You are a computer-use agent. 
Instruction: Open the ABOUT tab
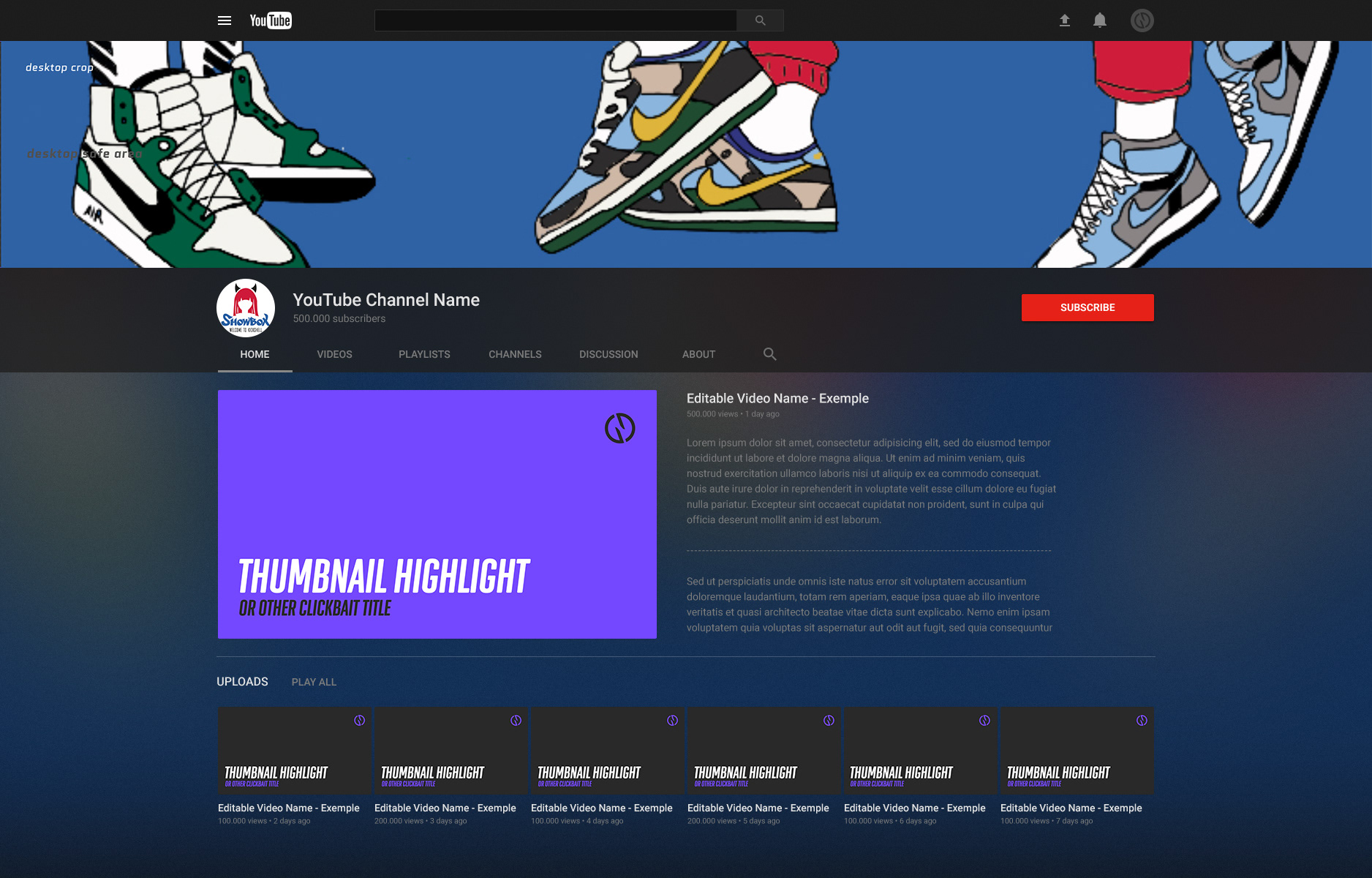698,354
